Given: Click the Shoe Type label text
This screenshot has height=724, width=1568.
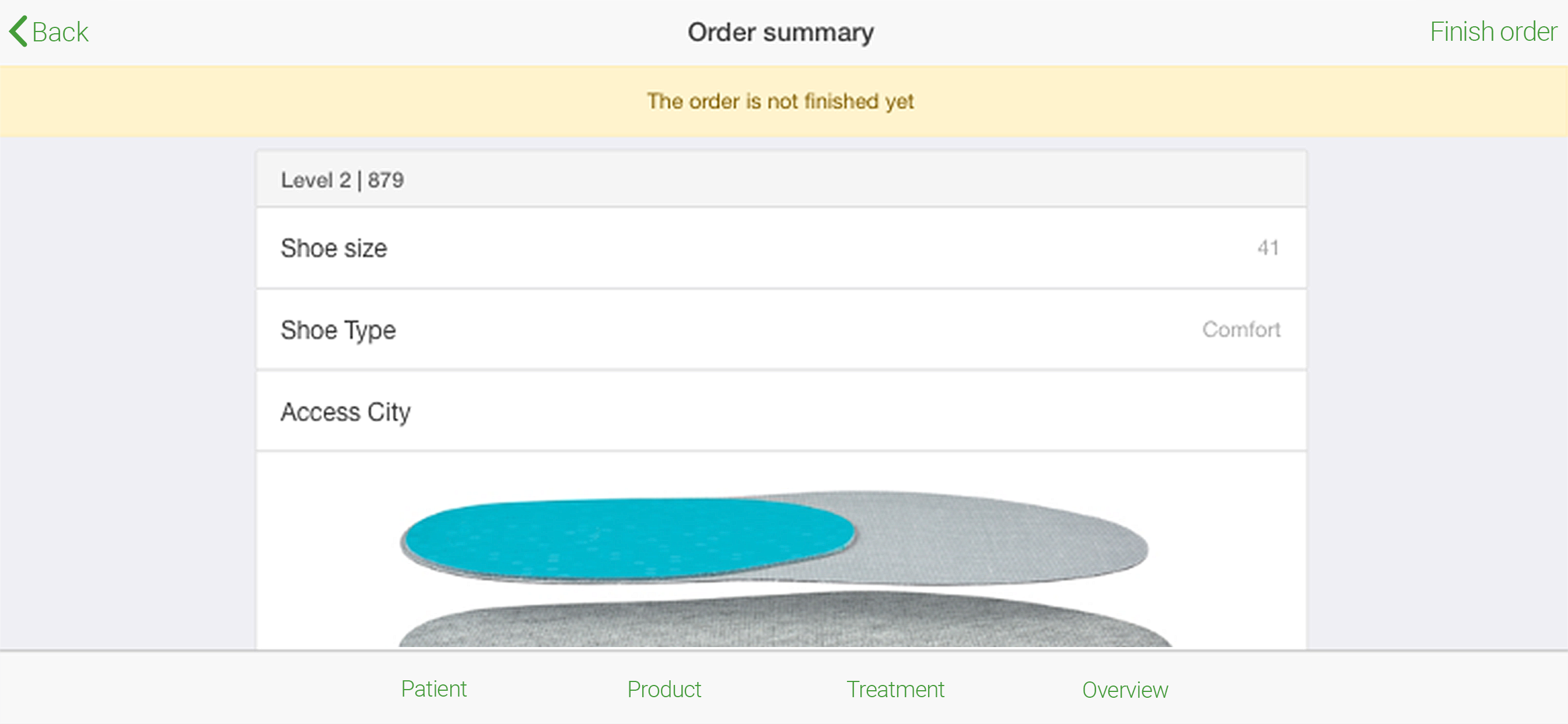Looking at the screenshot, I should [x=338, y=330].
